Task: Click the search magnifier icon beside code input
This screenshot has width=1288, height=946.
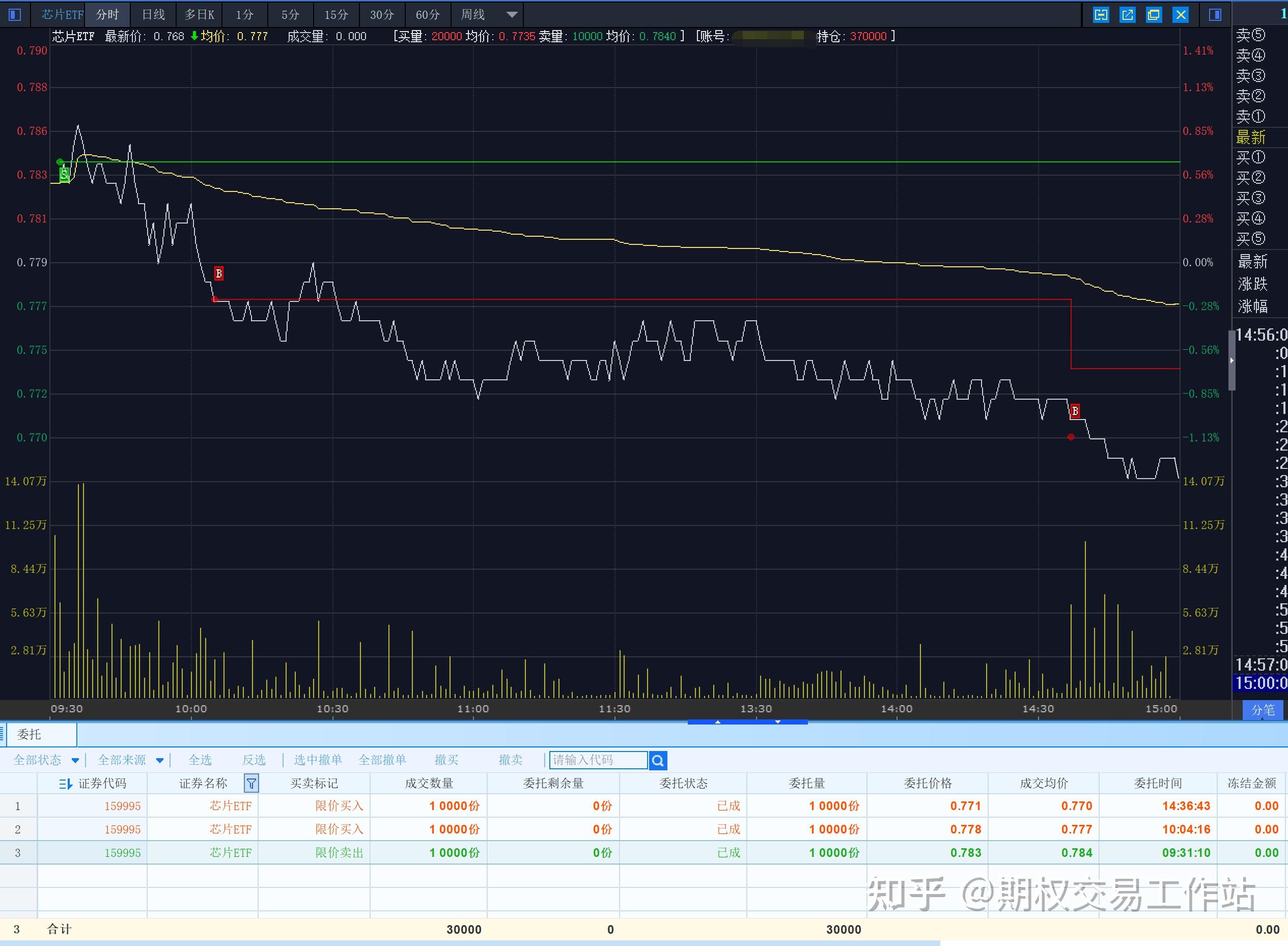Action: 658,761
